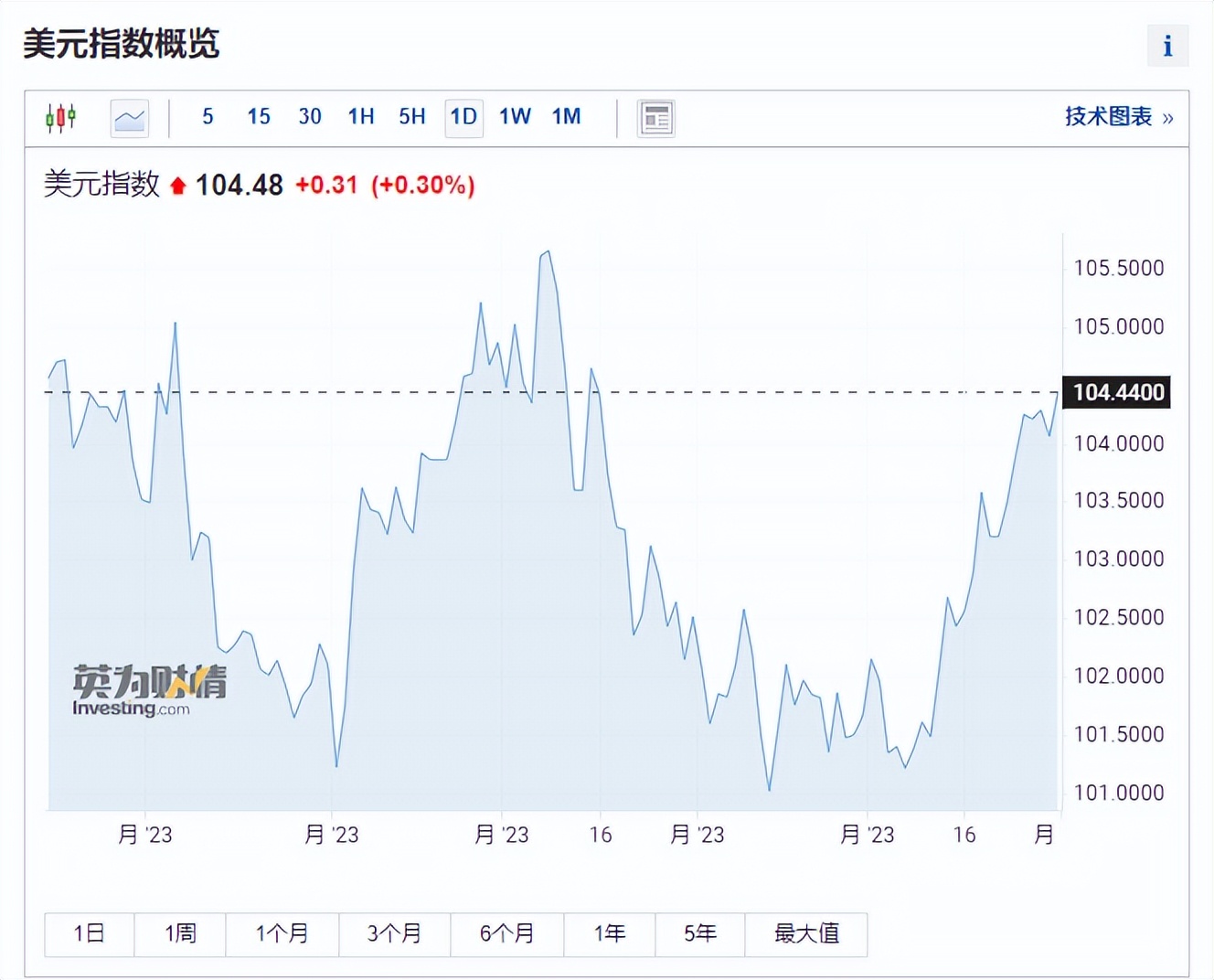Image resolution: width=1214 pixels, height=980 pixels.
Task: Switch to the 1W interval
Action: click(x=515, y=117)
